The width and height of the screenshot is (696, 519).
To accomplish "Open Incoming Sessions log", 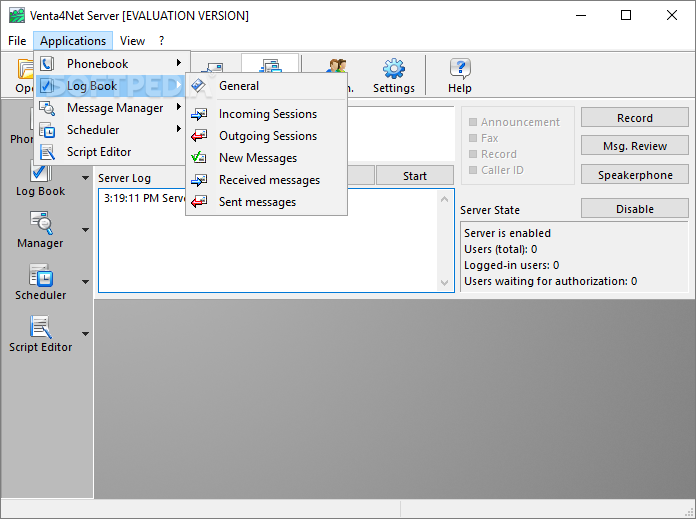I will [x=266, y=114].
